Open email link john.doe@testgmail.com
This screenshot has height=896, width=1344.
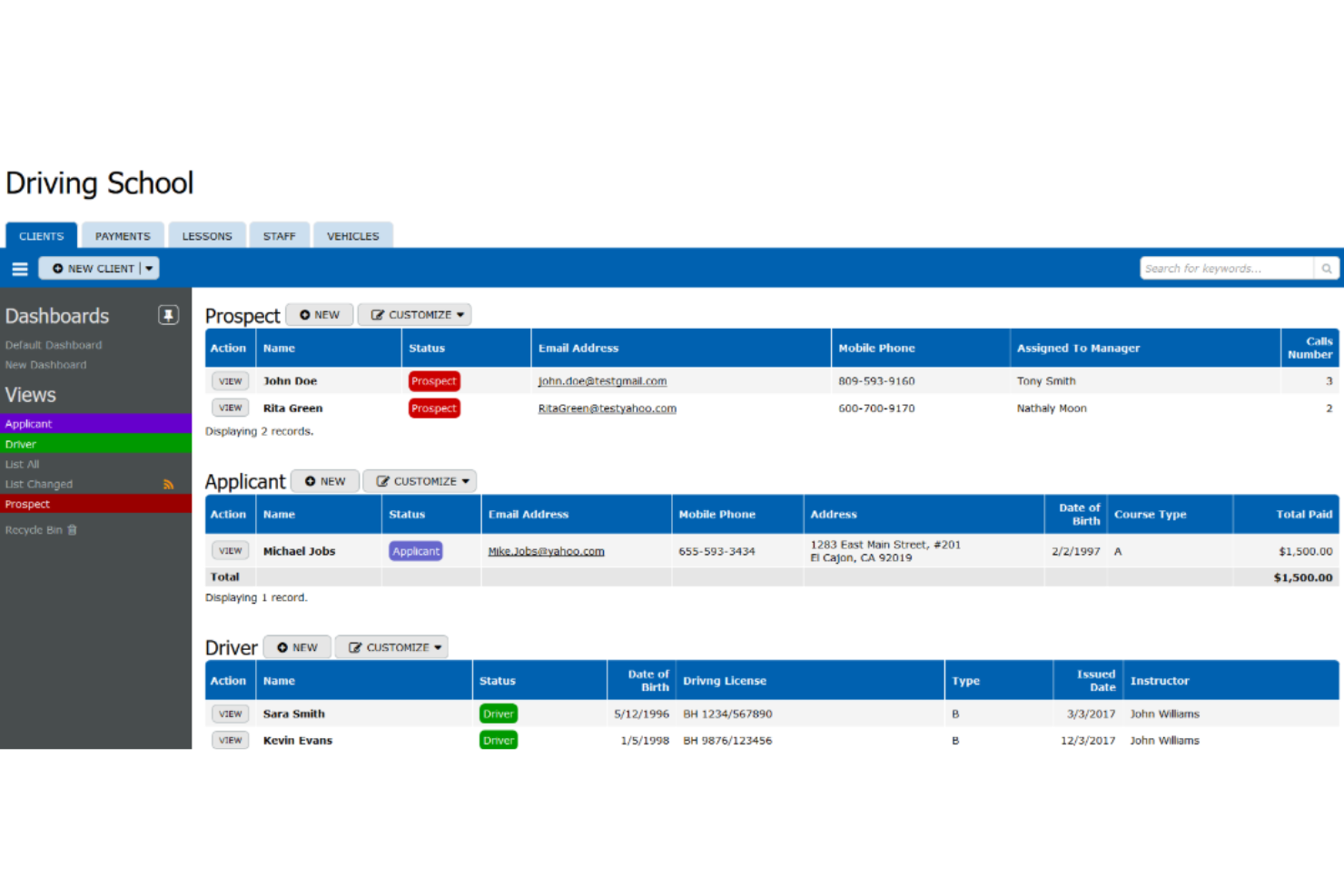(x=602, y=380)
